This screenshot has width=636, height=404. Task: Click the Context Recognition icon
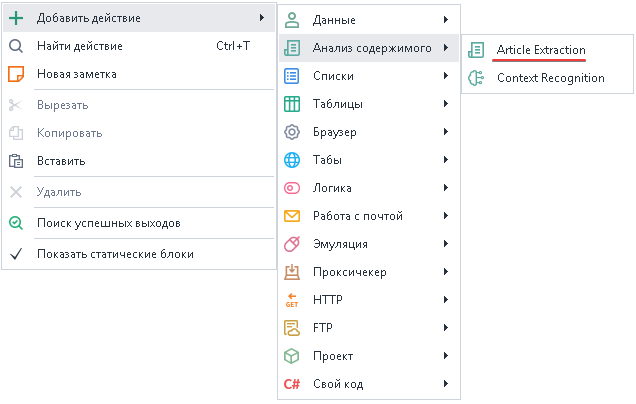click(x=476, y=78)
